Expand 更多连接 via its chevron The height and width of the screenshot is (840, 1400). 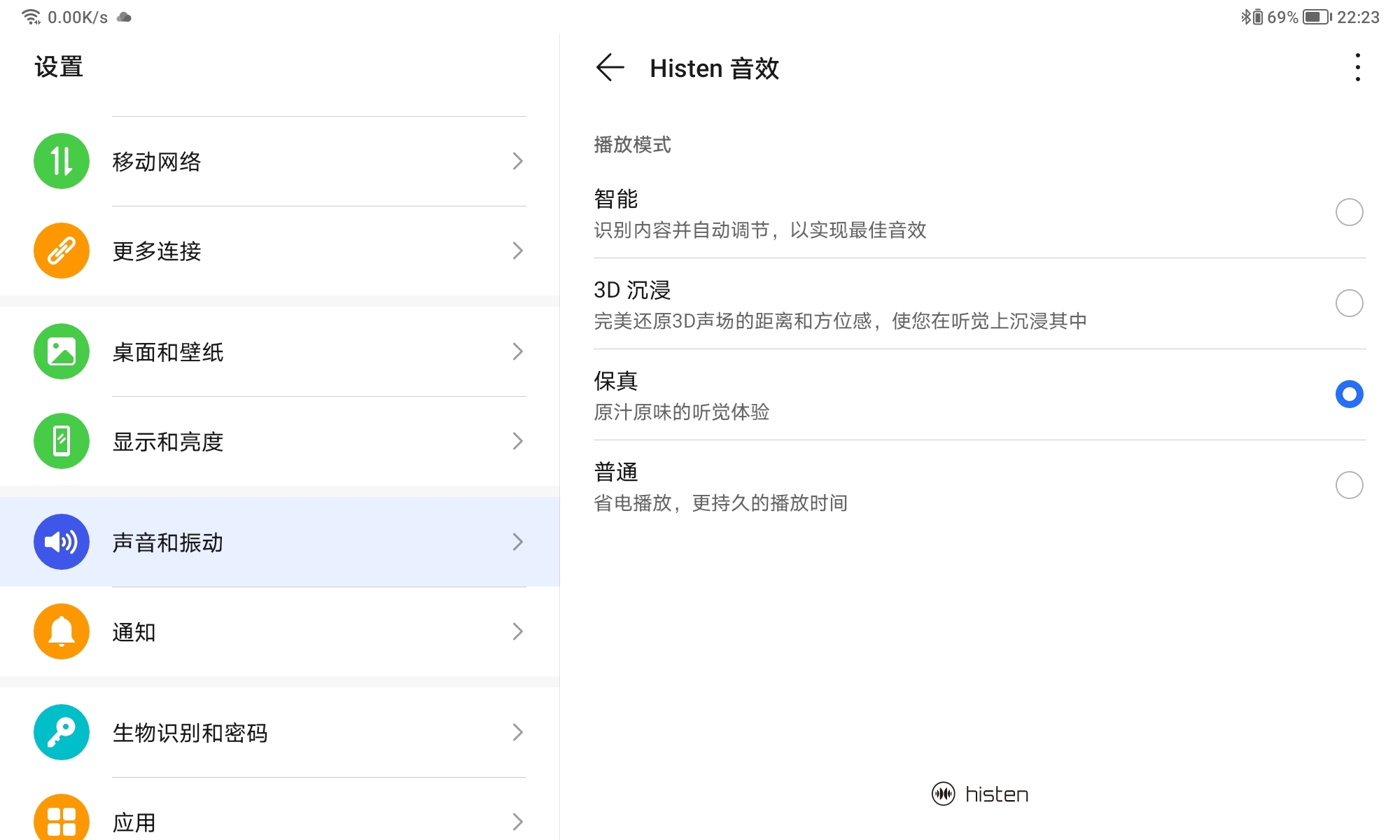(x=517, y=251)
